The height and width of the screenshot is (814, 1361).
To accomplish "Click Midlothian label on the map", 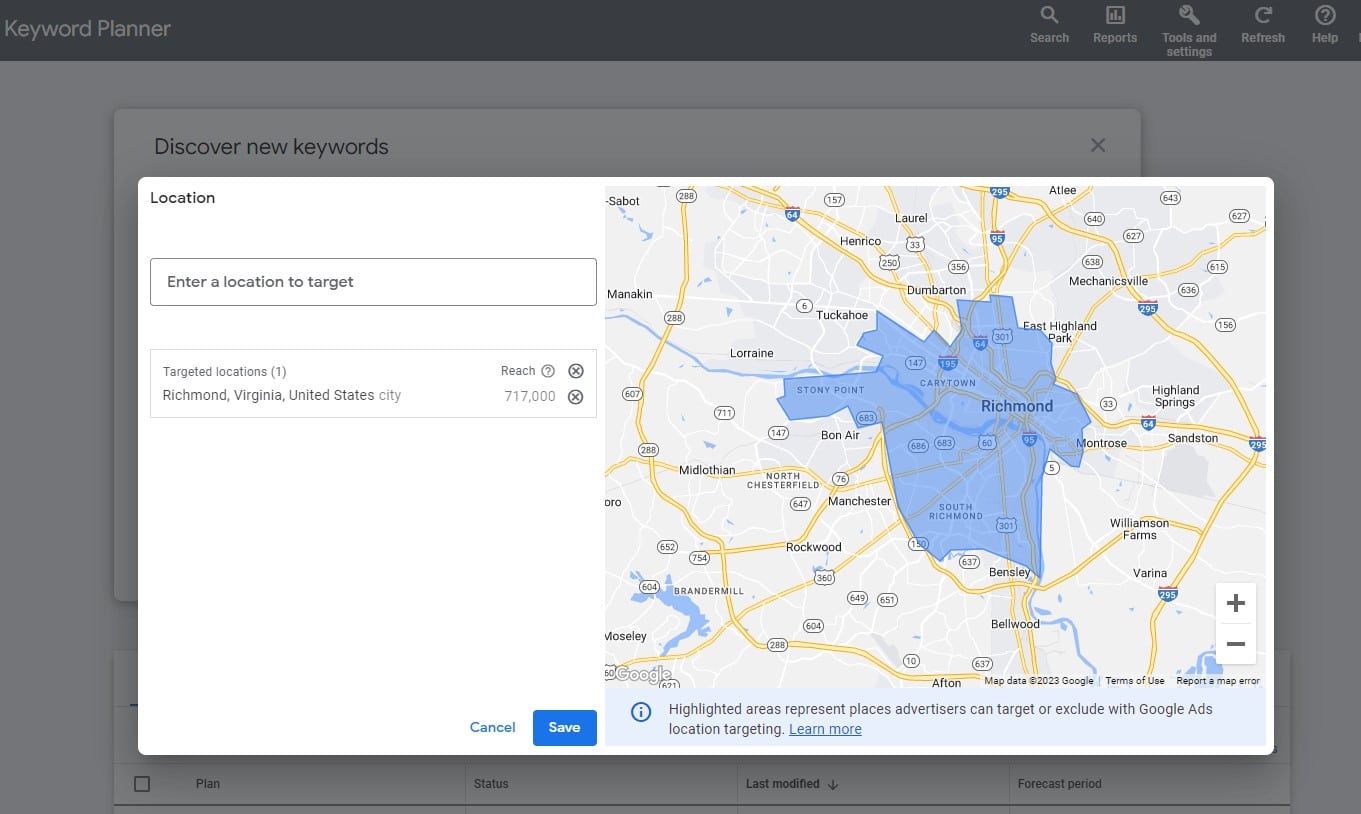I will tap(707, 470).
